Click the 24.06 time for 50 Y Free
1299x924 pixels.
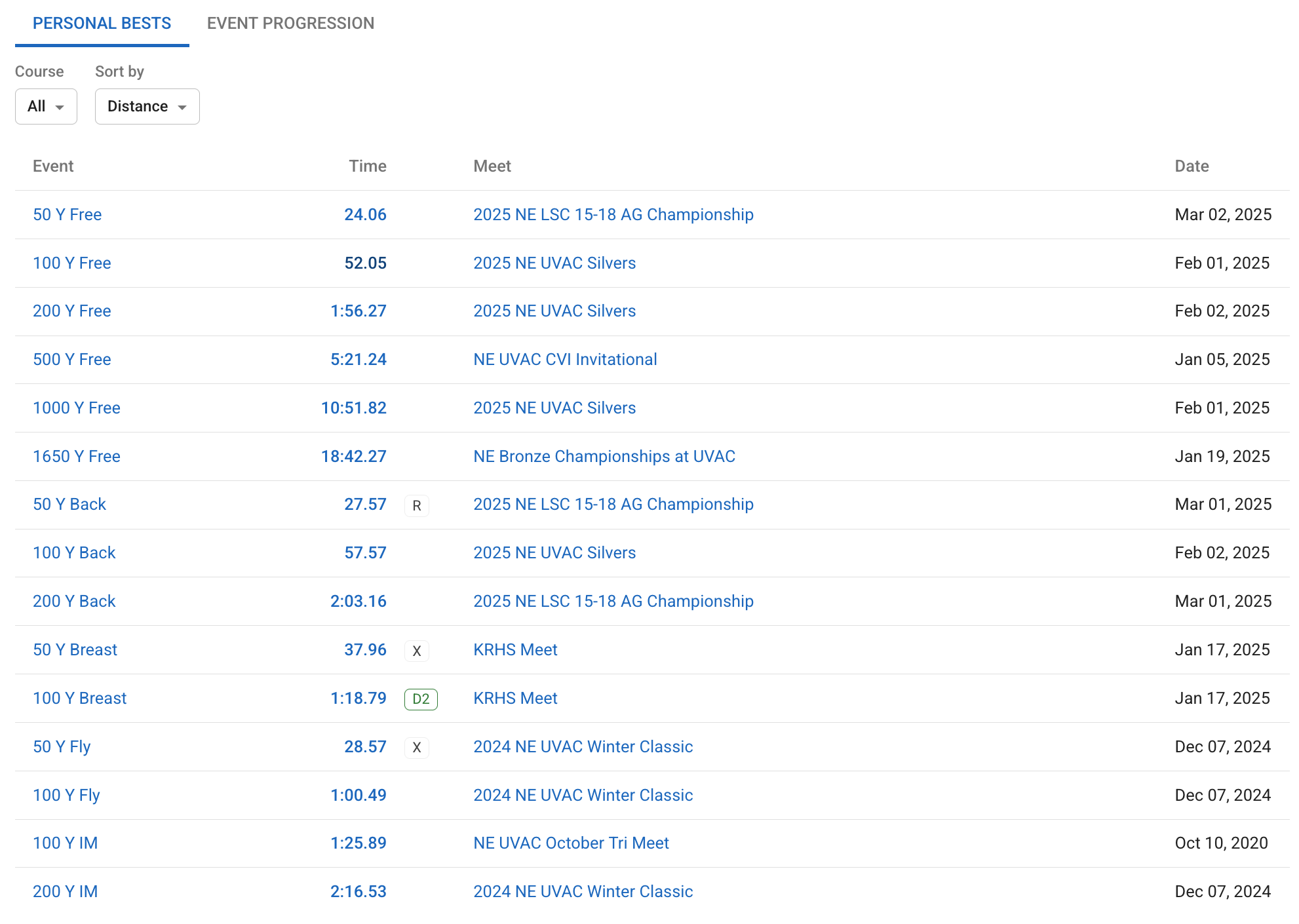pyautogui.click(x=365, y=215)
